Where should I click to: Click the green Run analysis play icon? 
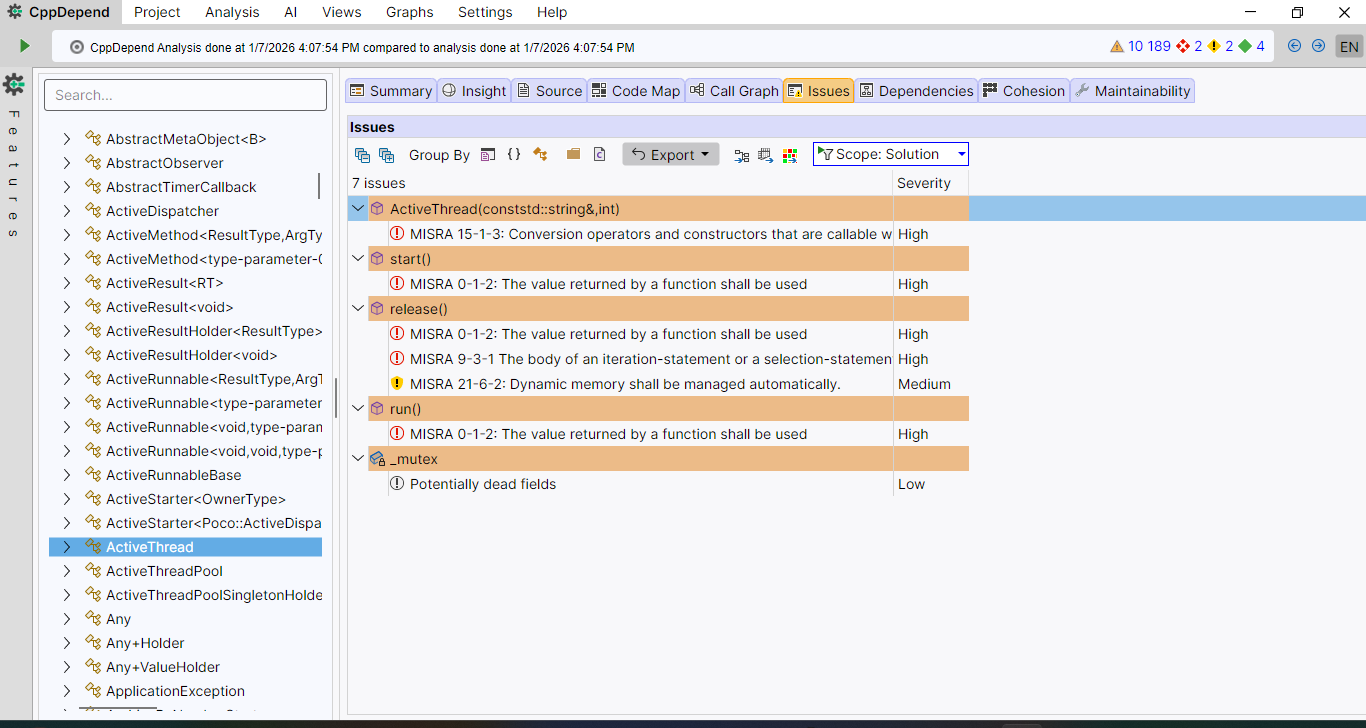[x=24, y=46]
